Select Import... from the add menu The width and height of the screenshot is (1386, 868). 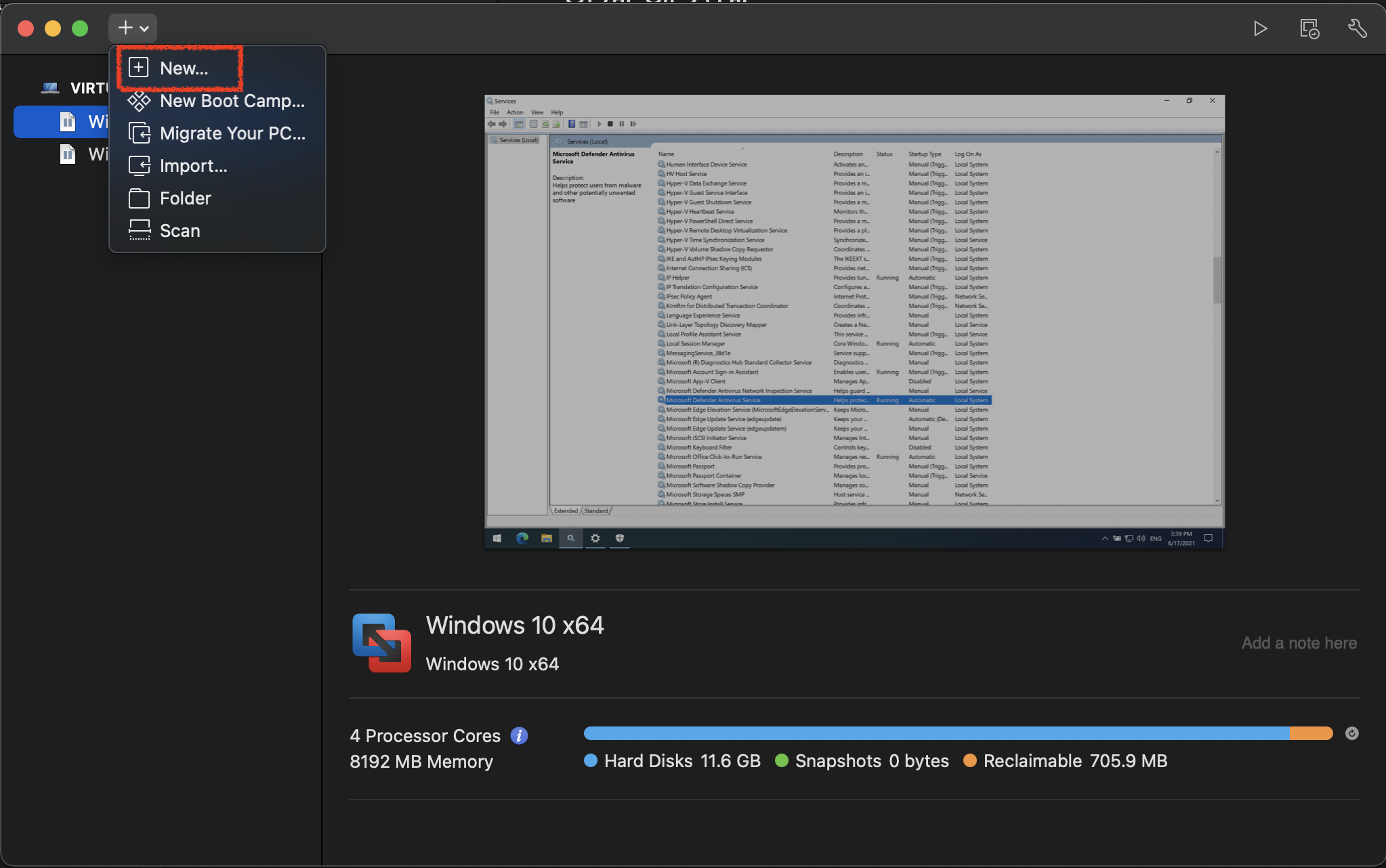point(193,166)
